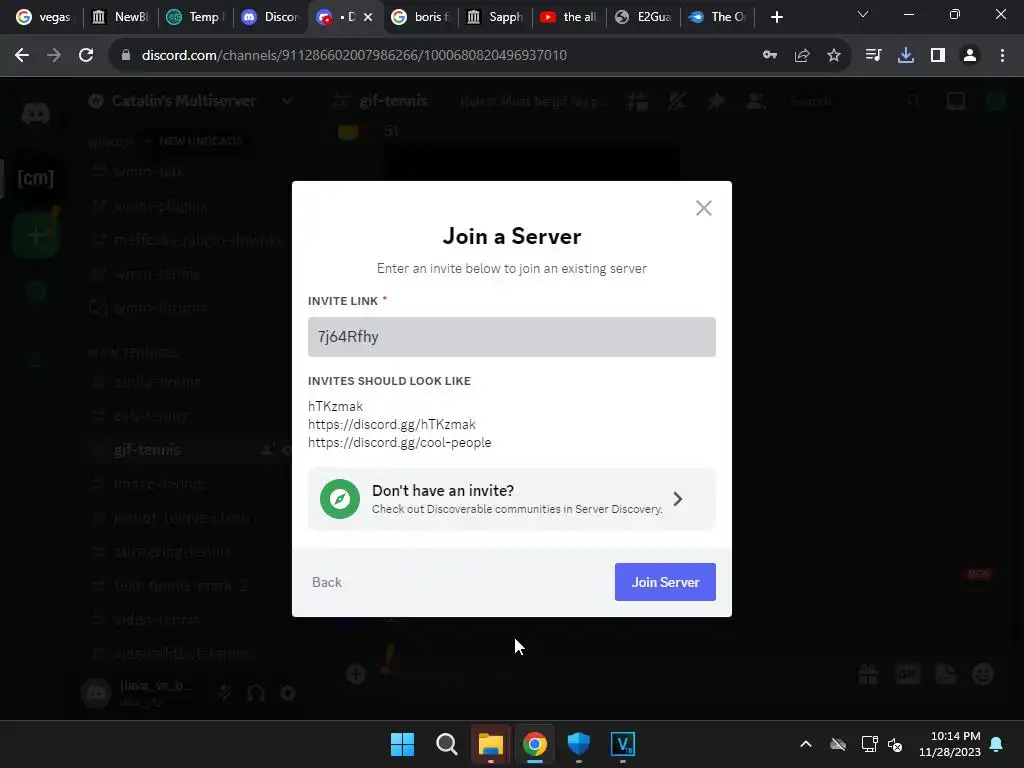1024x768 pixels.
Task: Open Windows Security shield in taskbar
Action: coord(579,744)
